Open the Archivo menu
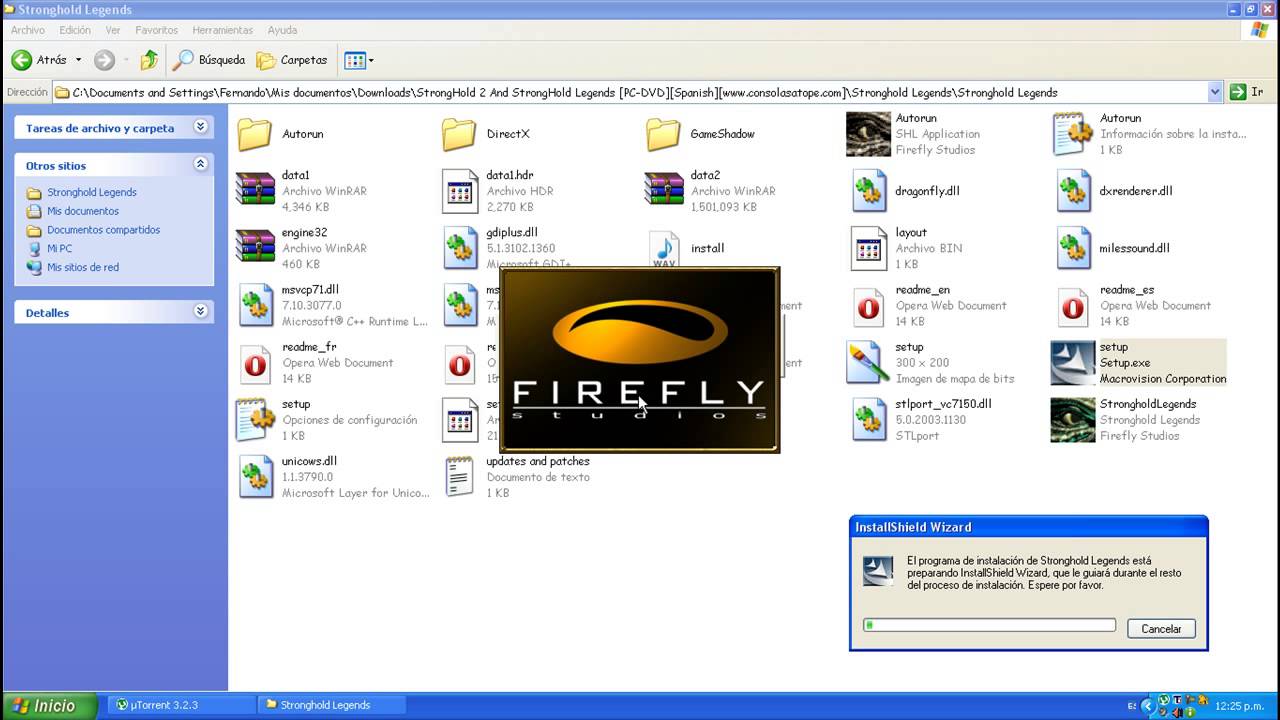This screenshot has height=720, width=1280. point(28,30)
